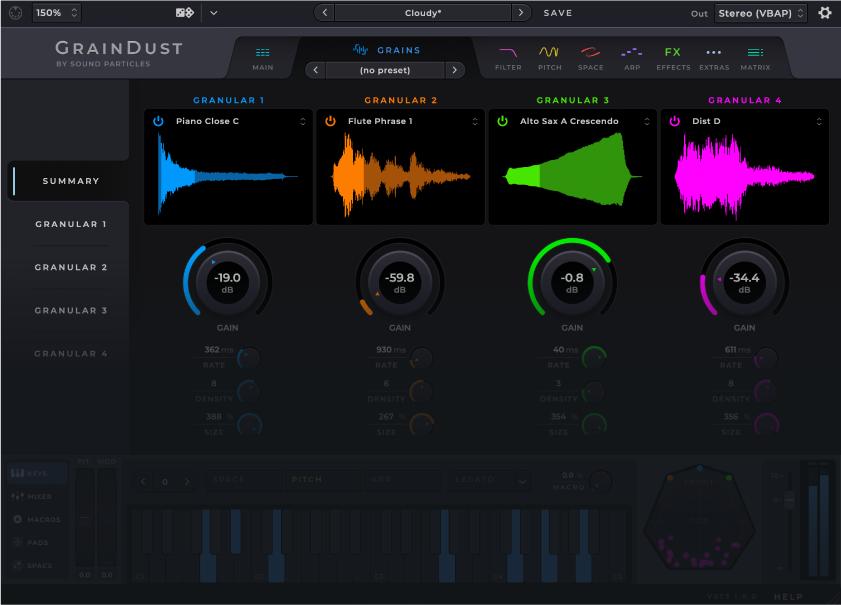Expand the Legato mode dropdown
The width and height of the screenshot is (841, 605).
522,481
